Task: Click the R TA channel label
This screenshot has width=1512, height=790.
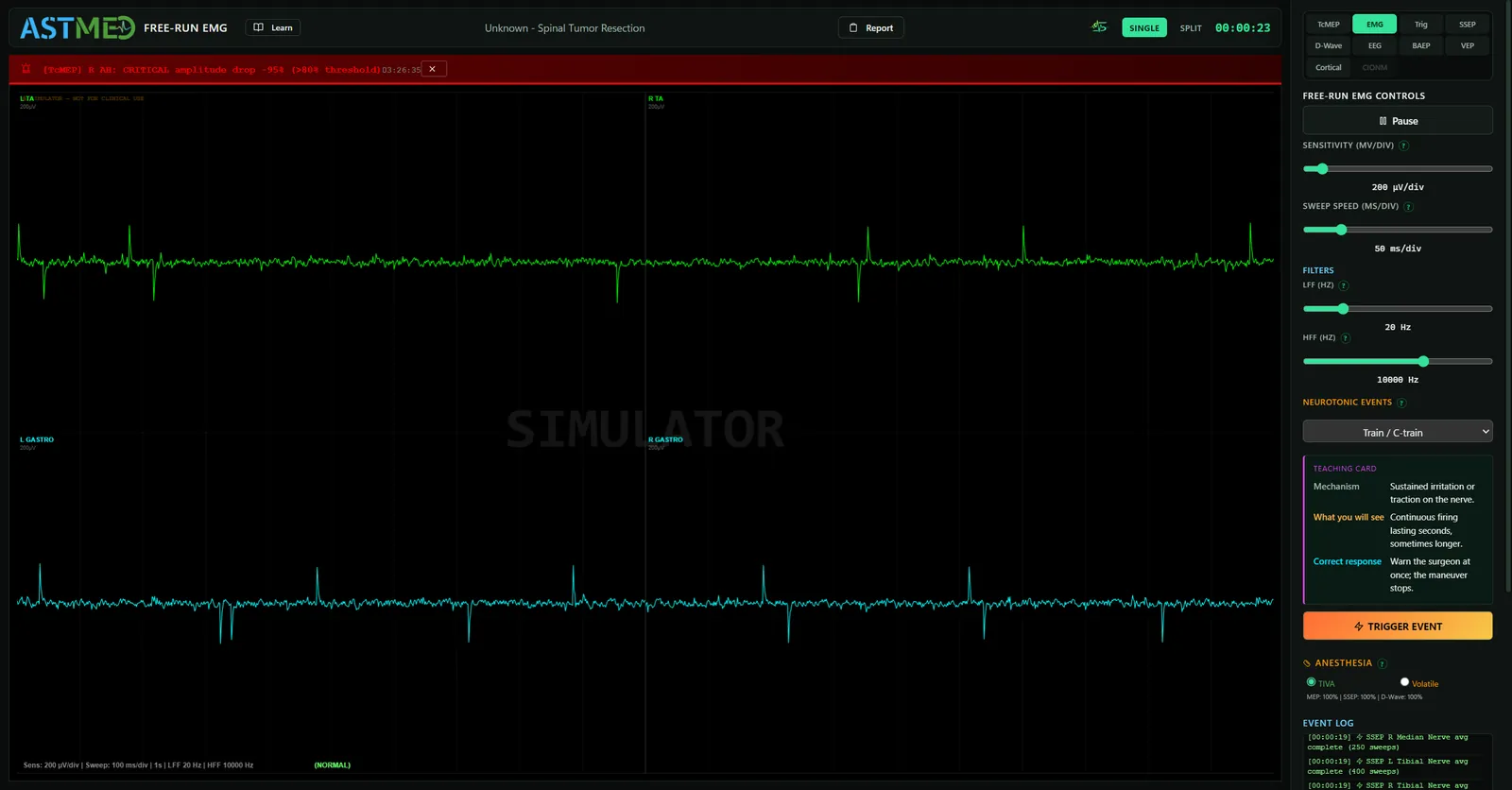Action: pyautogui.click(x=656, y=98)
